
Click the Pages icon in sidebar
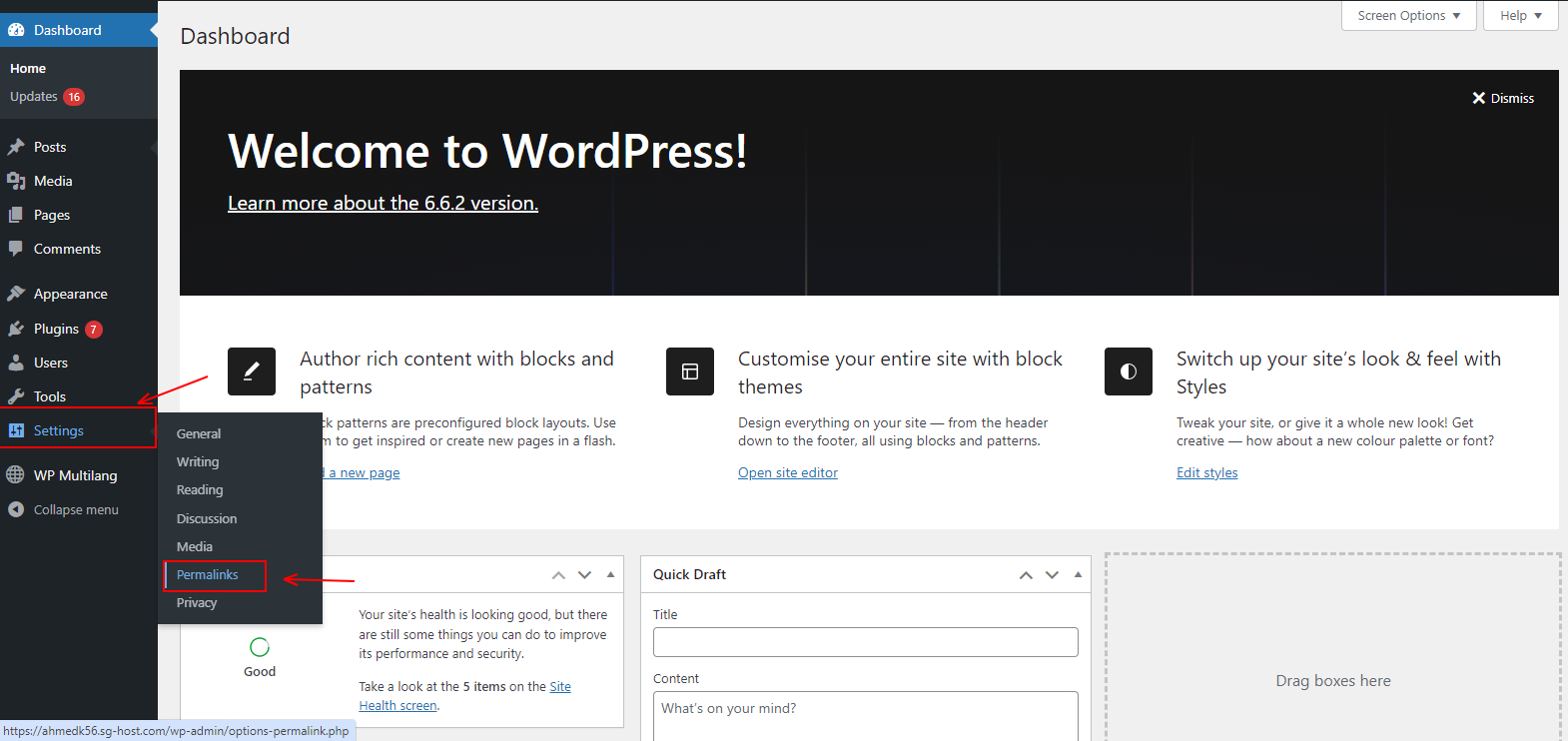pos(16,215)
